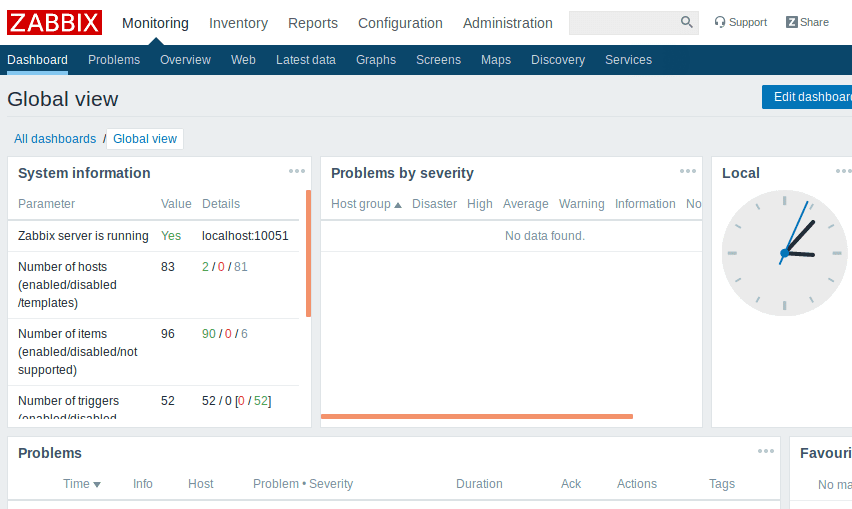Open the Administration menu
The image size is (852, 509).
[x=507, y=23]
